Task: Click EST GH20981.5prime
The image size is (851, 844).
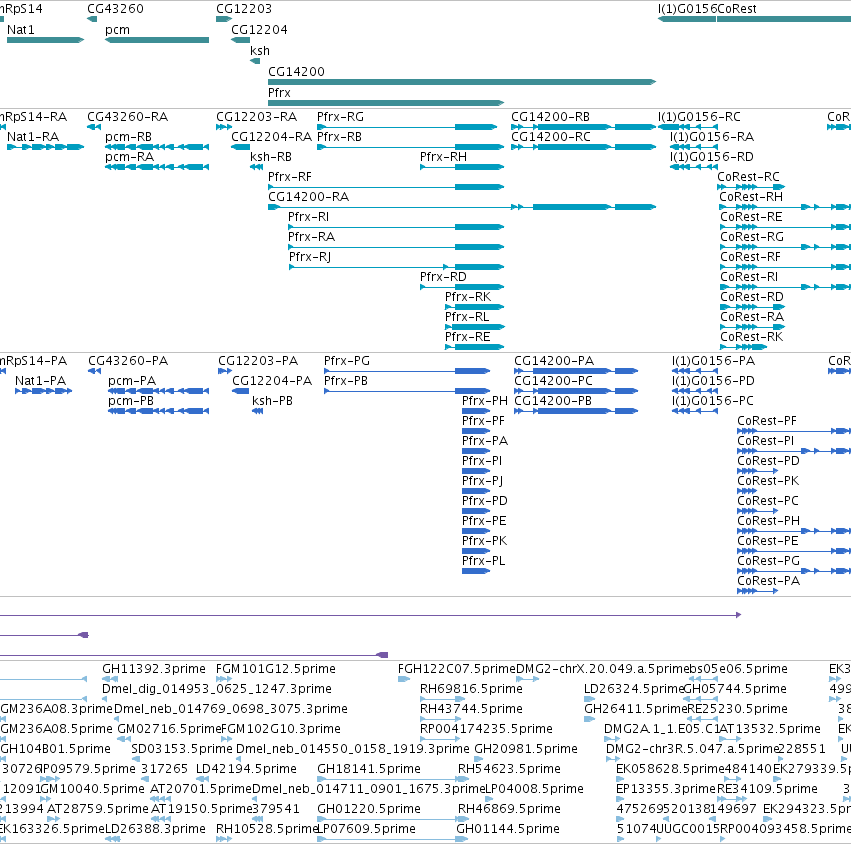Action: click(479, 759)
